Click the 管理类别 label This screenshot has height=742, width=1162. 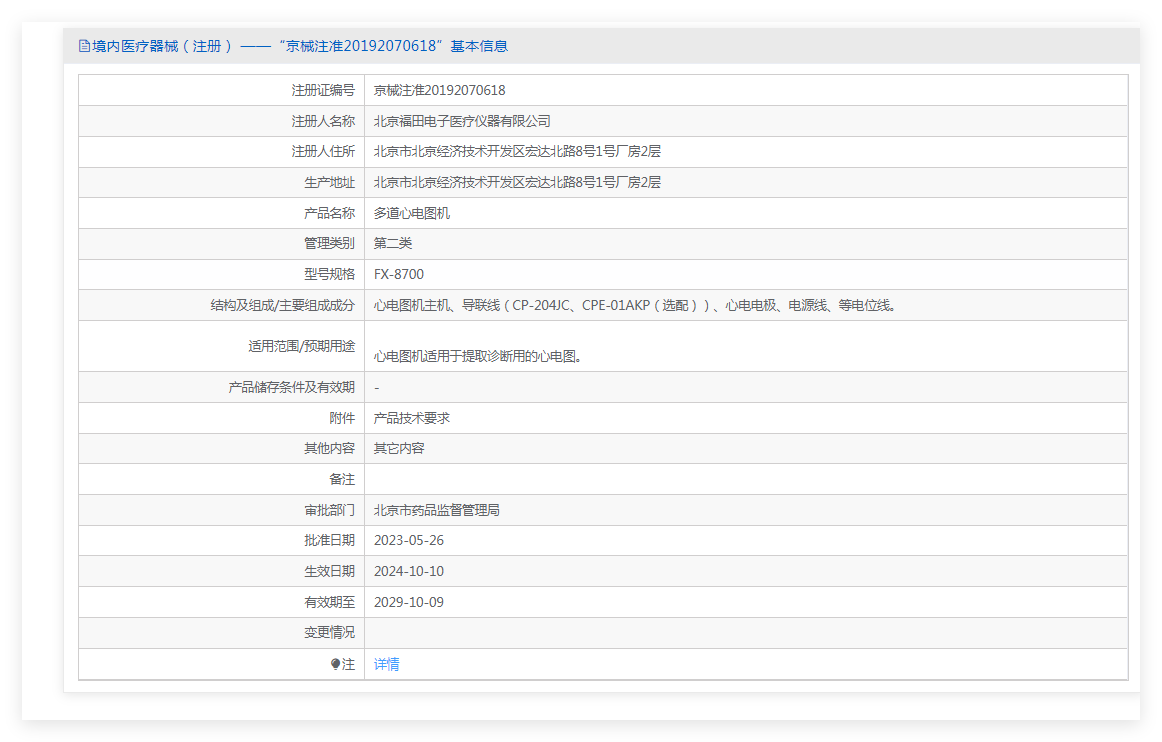pos(330,243)
